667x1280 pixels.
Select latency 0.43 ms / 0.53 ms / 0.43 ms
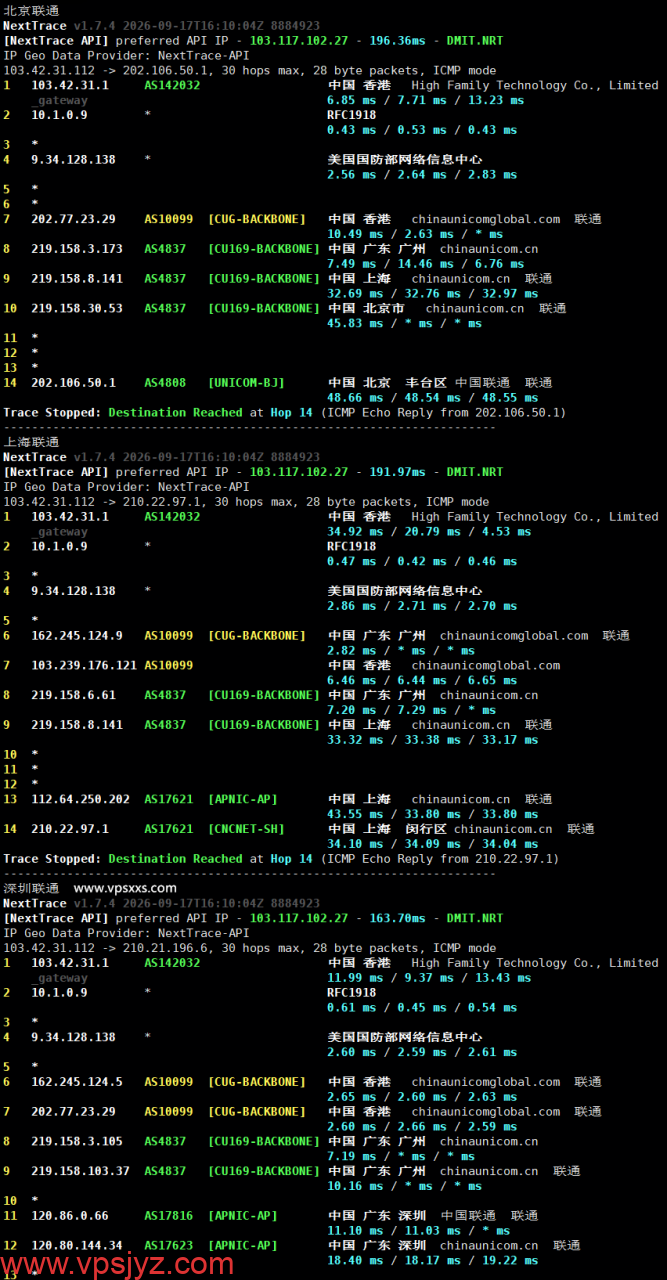[x=422, y=130]
